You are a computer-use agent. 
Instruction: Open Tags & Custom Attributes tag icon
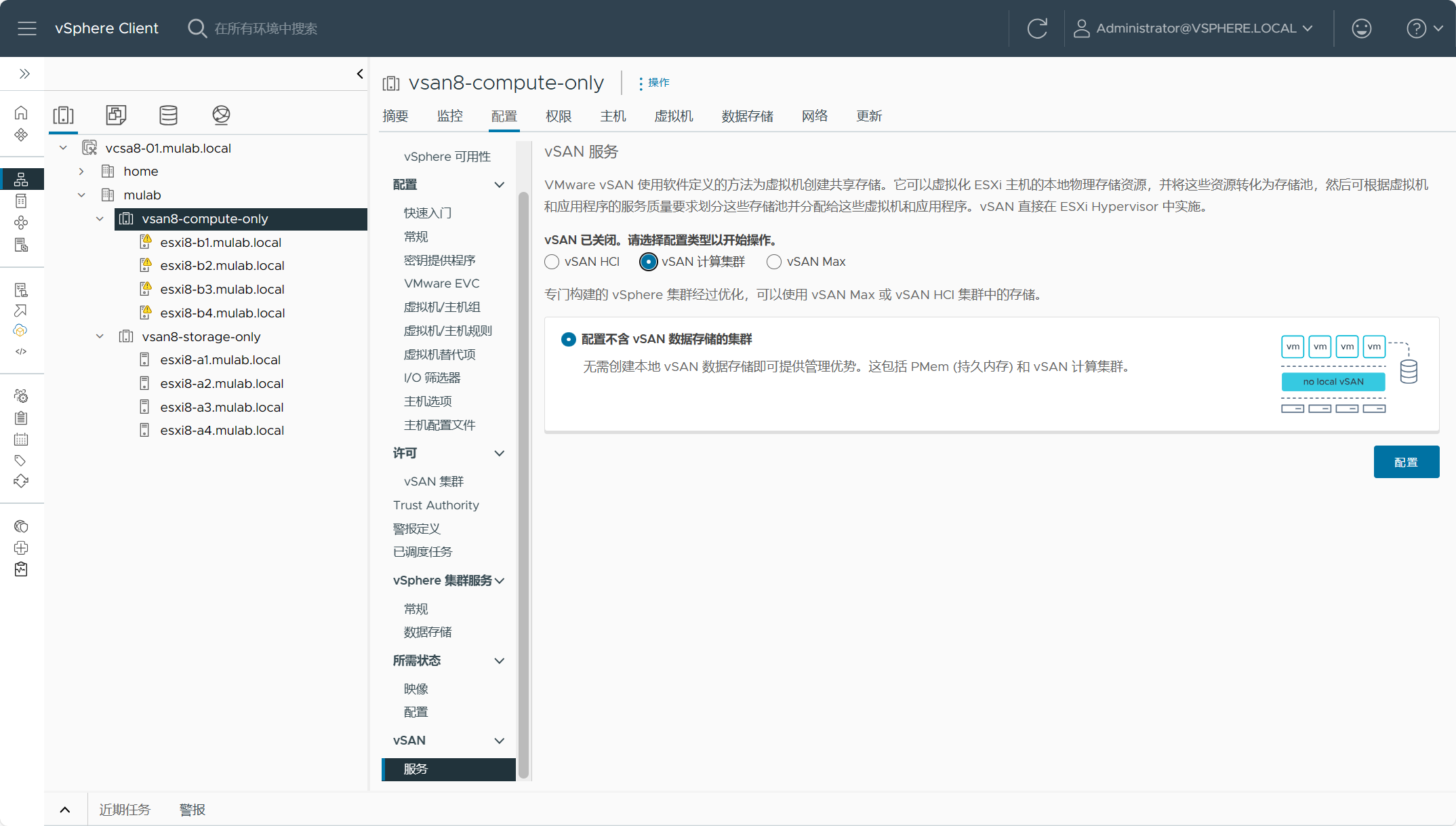21,460
